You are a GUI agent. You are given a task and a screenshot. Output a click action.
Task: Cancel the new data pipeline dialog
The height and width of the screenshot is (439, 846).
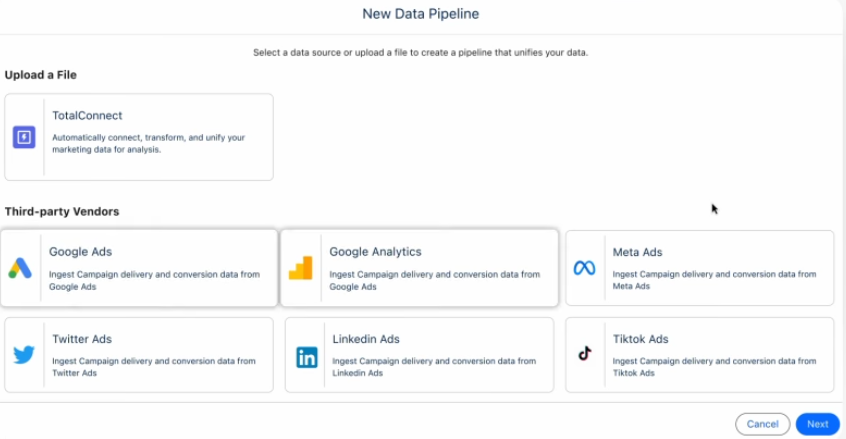762,424
